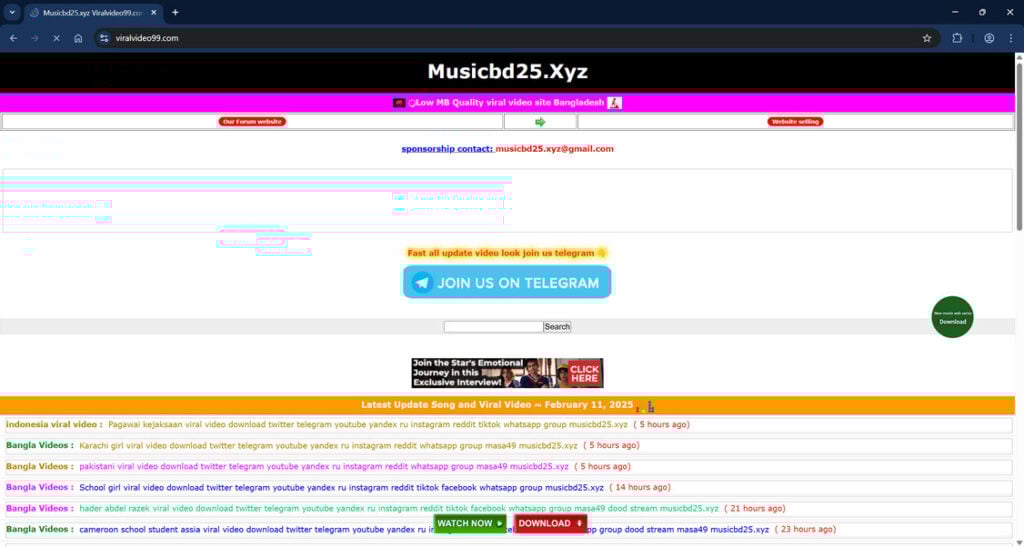Open the Website selling button
Screen dimensions: 1024x547
pos(795,121)
